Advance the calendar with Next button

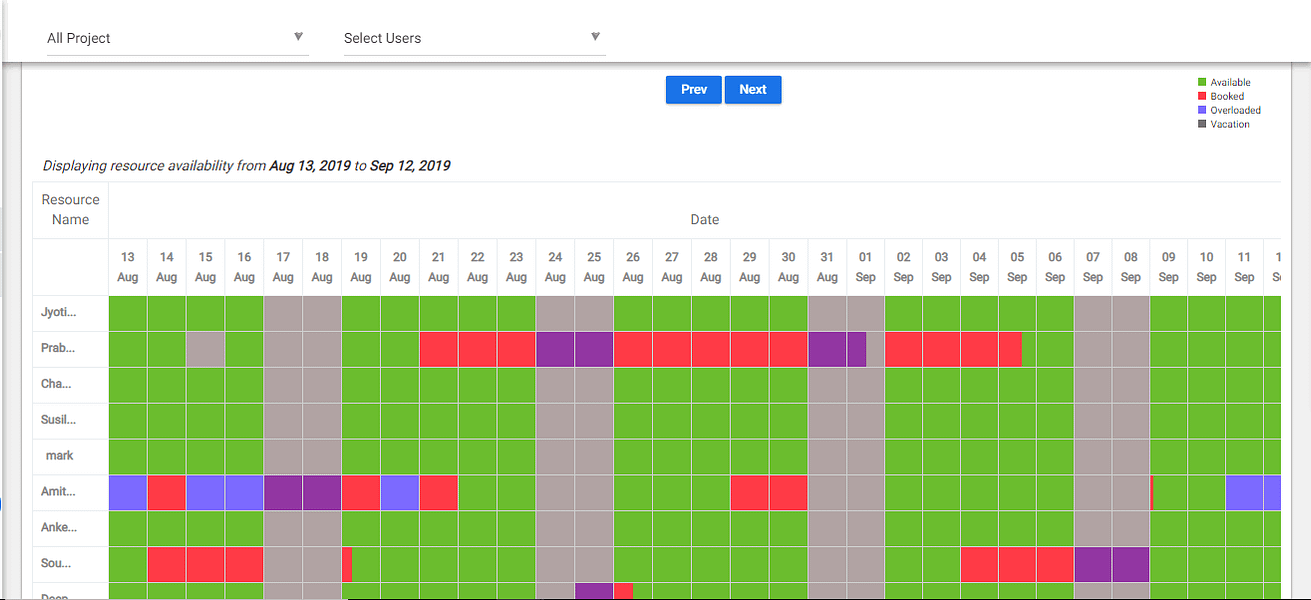[x=753, y=90]
